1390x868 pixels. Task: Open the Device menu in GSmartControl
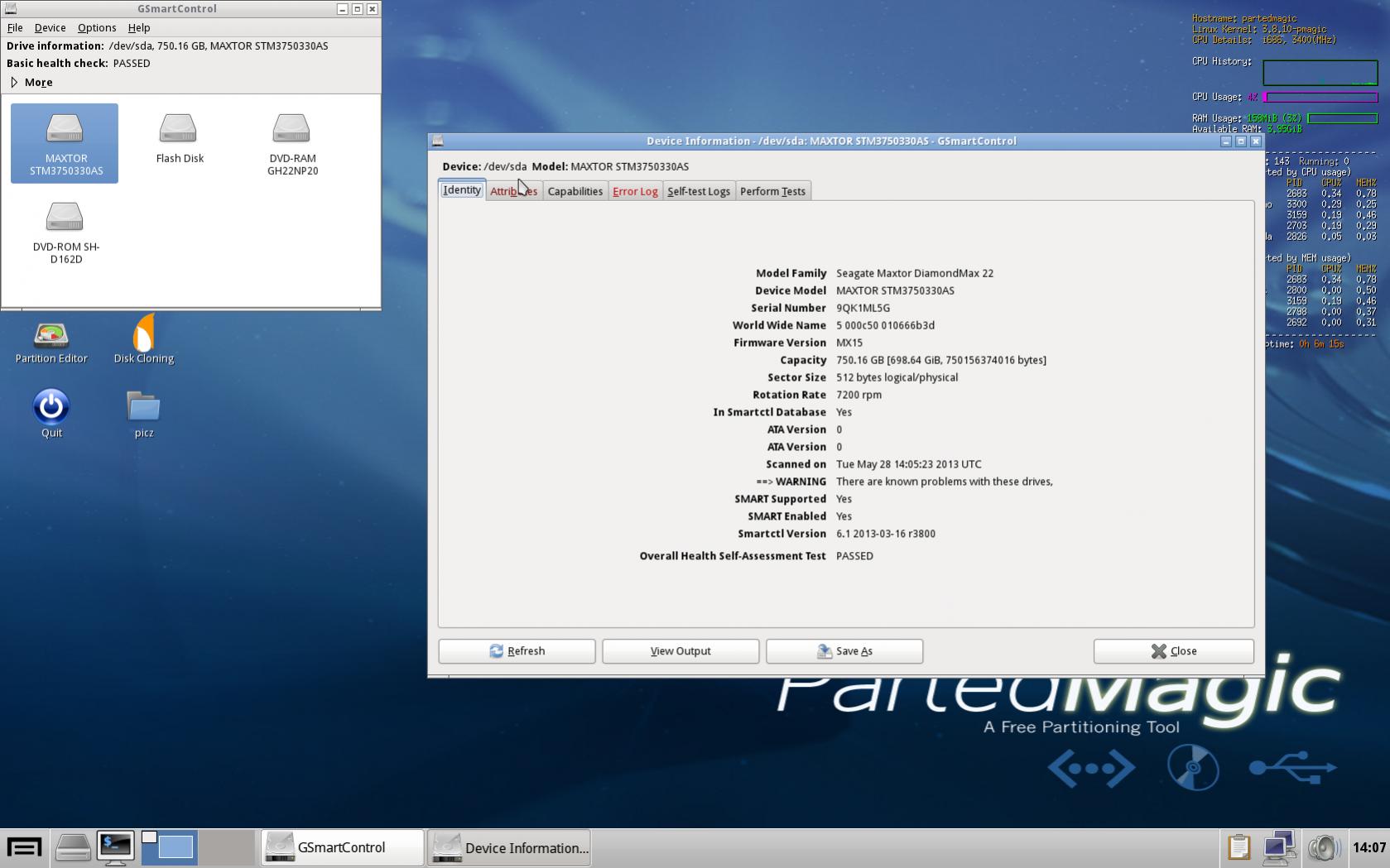click(x=50, y=27)
